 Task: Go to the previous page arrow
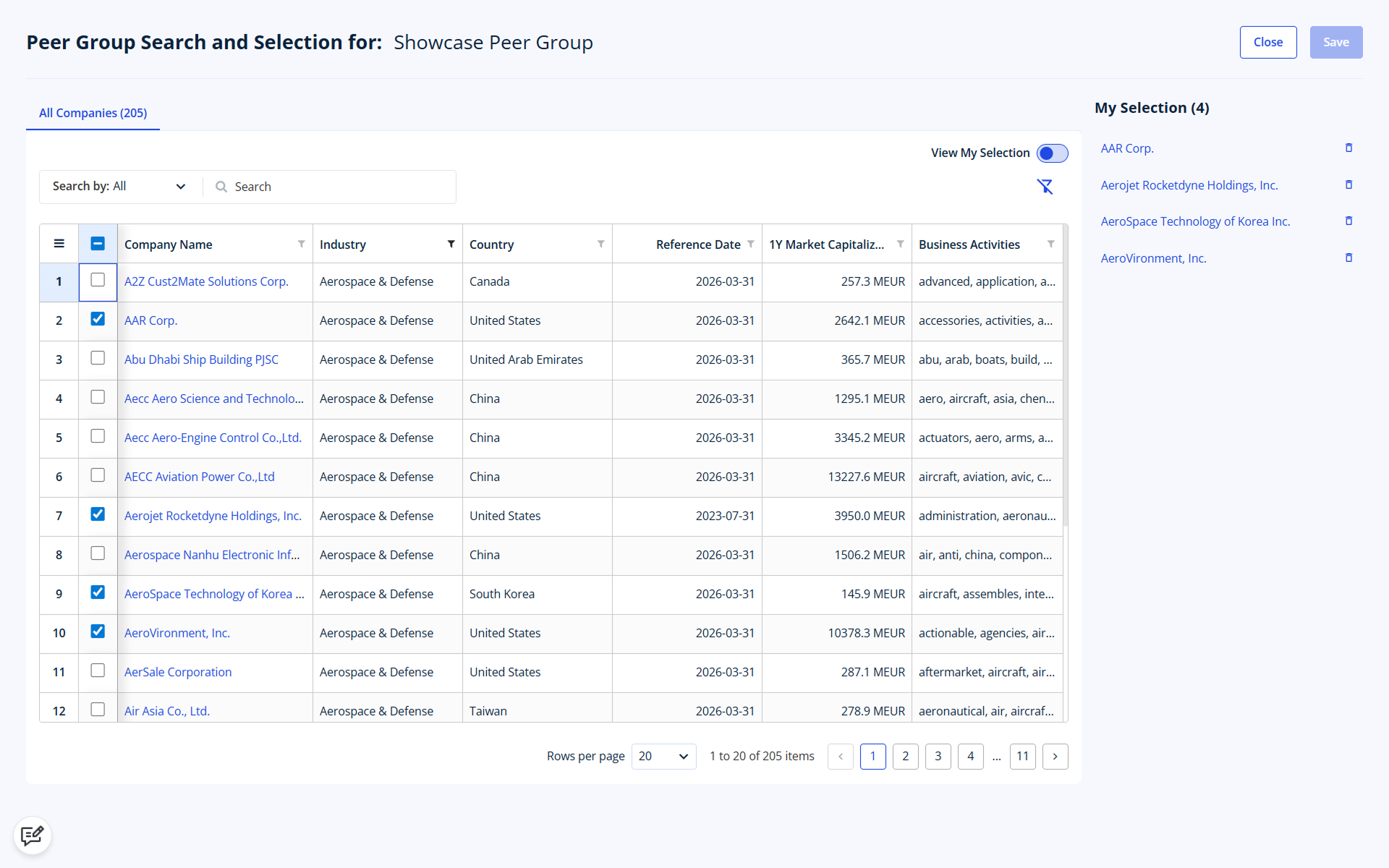coord(841,757)
